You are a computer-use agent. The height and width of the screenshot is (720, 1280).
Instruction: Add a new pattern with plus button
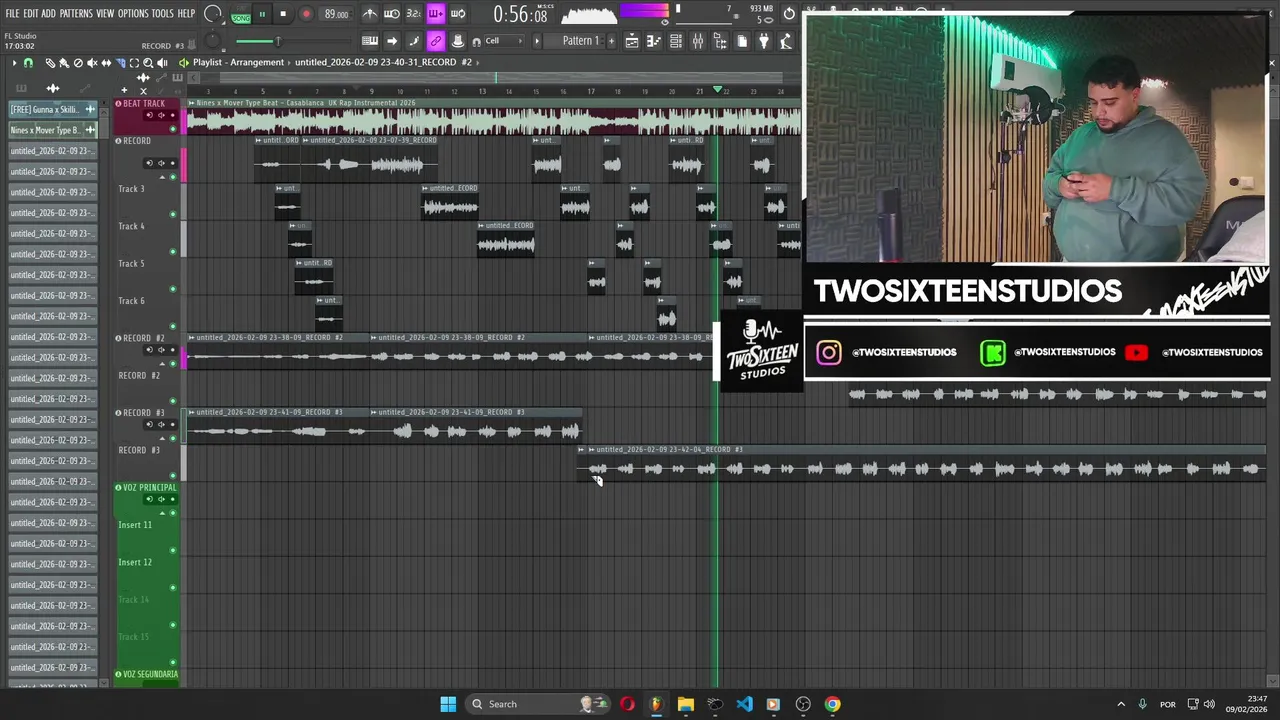[x=611, y=41]
